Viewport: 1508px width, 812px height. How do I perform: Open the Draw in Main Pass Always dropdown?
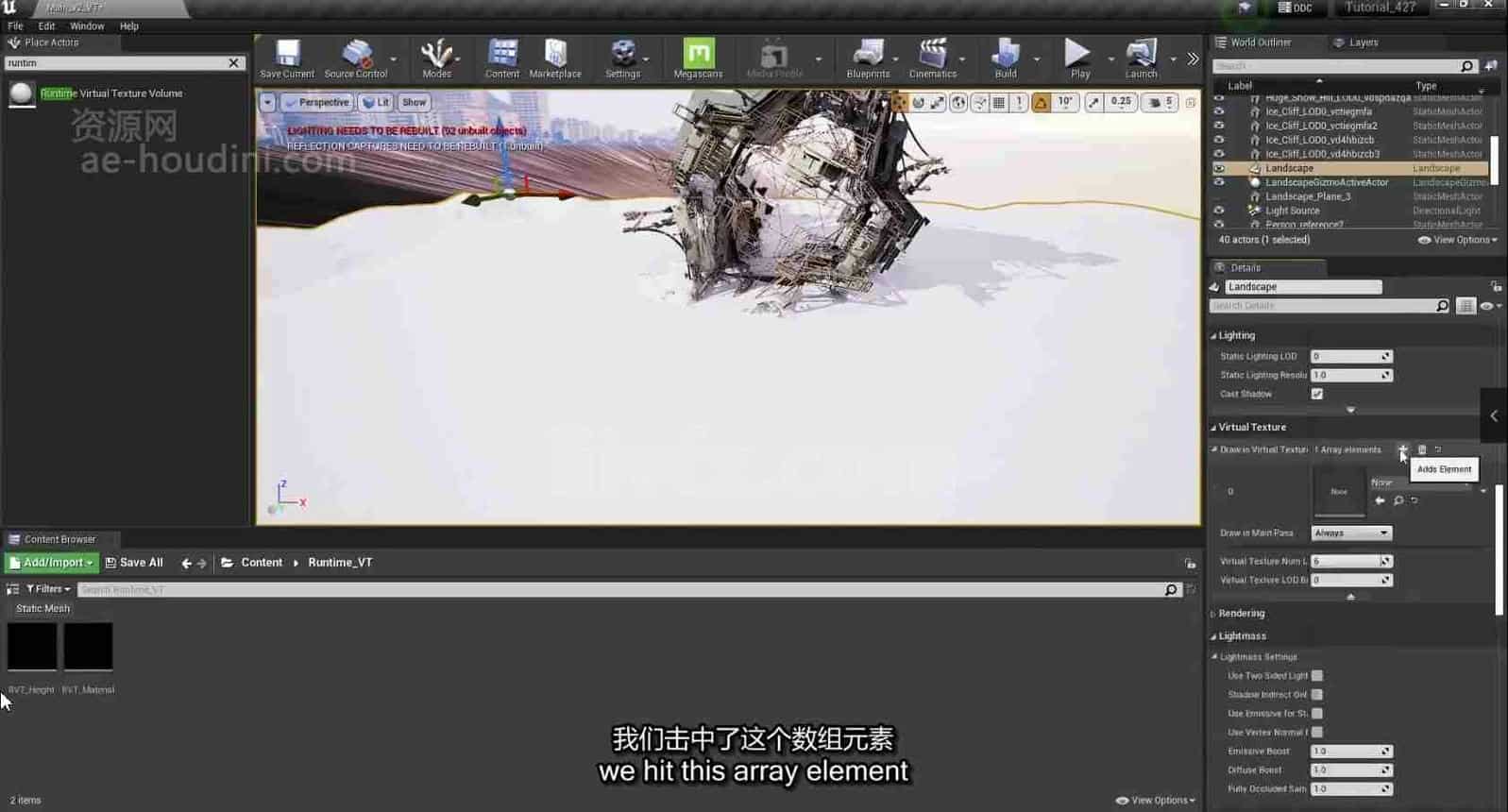1351,533
